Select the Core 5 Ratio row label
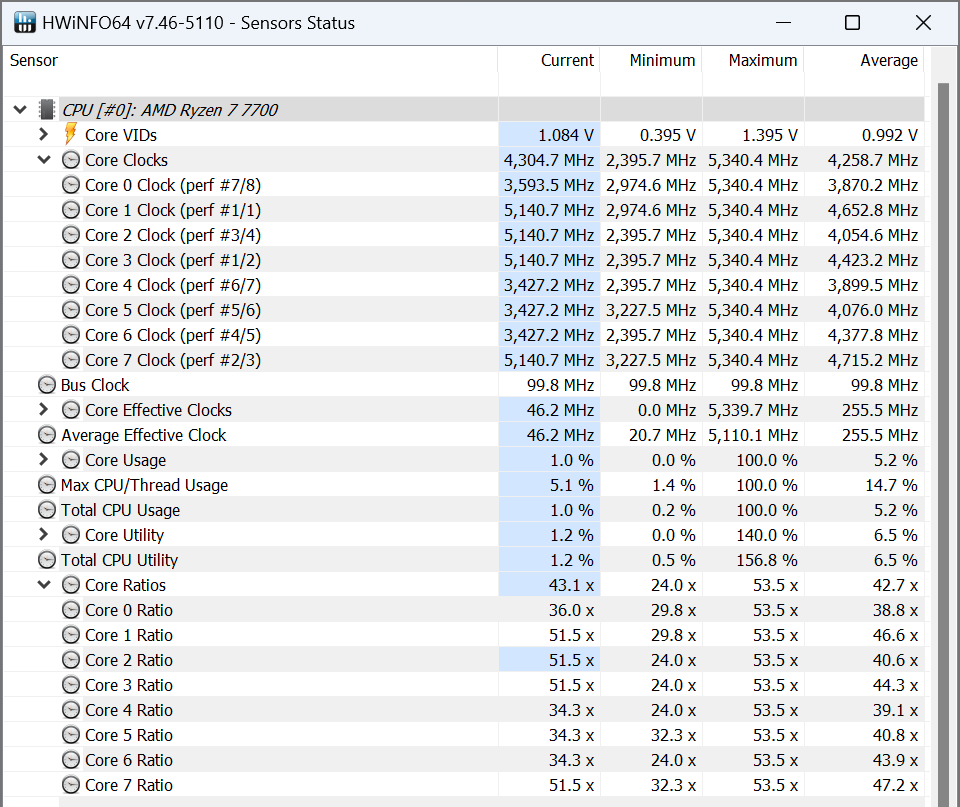 (x=129, y=735)
